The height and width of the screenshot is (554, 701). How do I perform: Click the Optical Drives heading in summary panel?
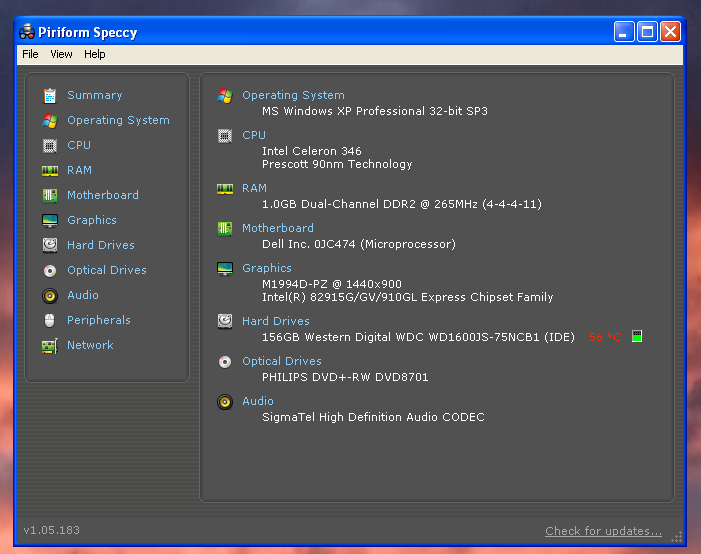[x=282, y=361]
